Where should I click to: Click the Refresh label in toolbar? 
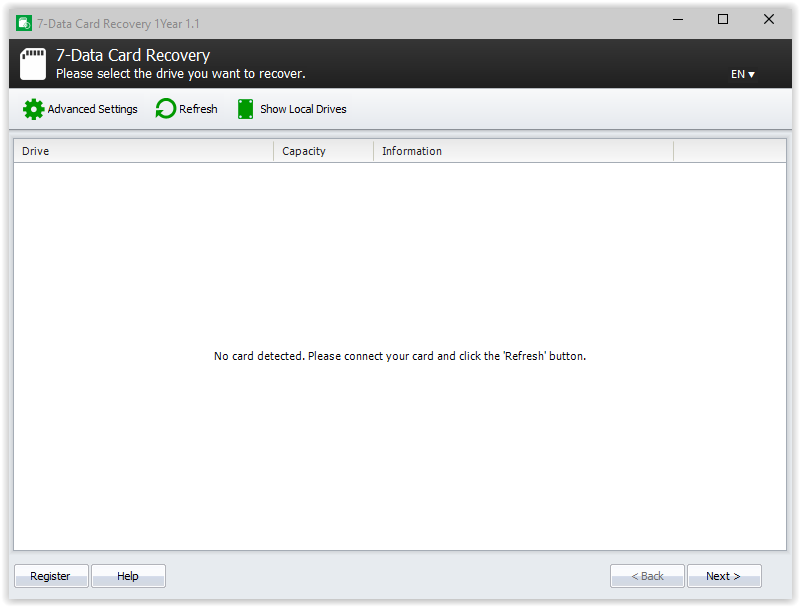(x=198, y=109)
